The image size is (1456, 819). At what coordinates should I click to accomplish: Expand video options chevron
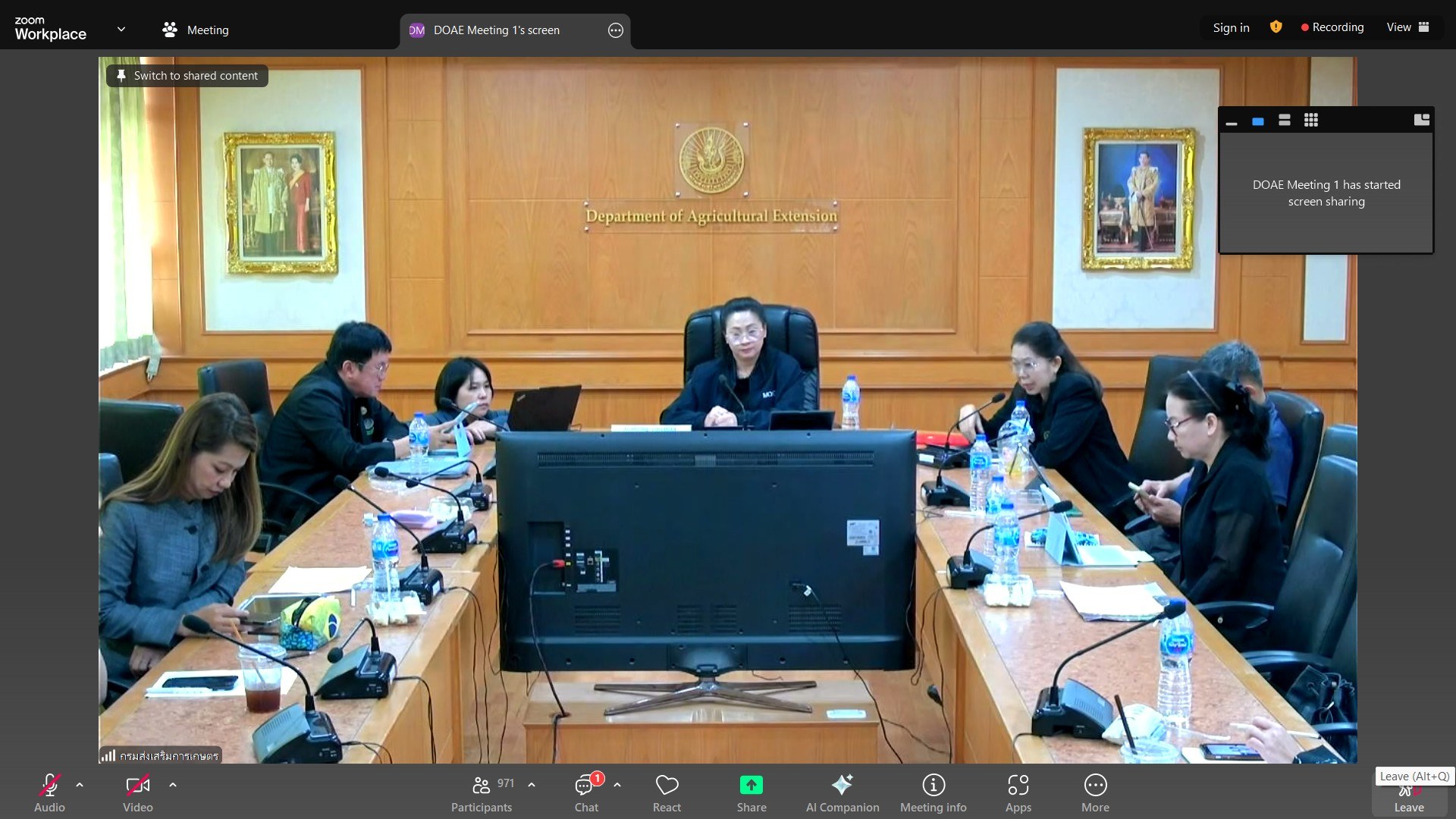(173, 785)
